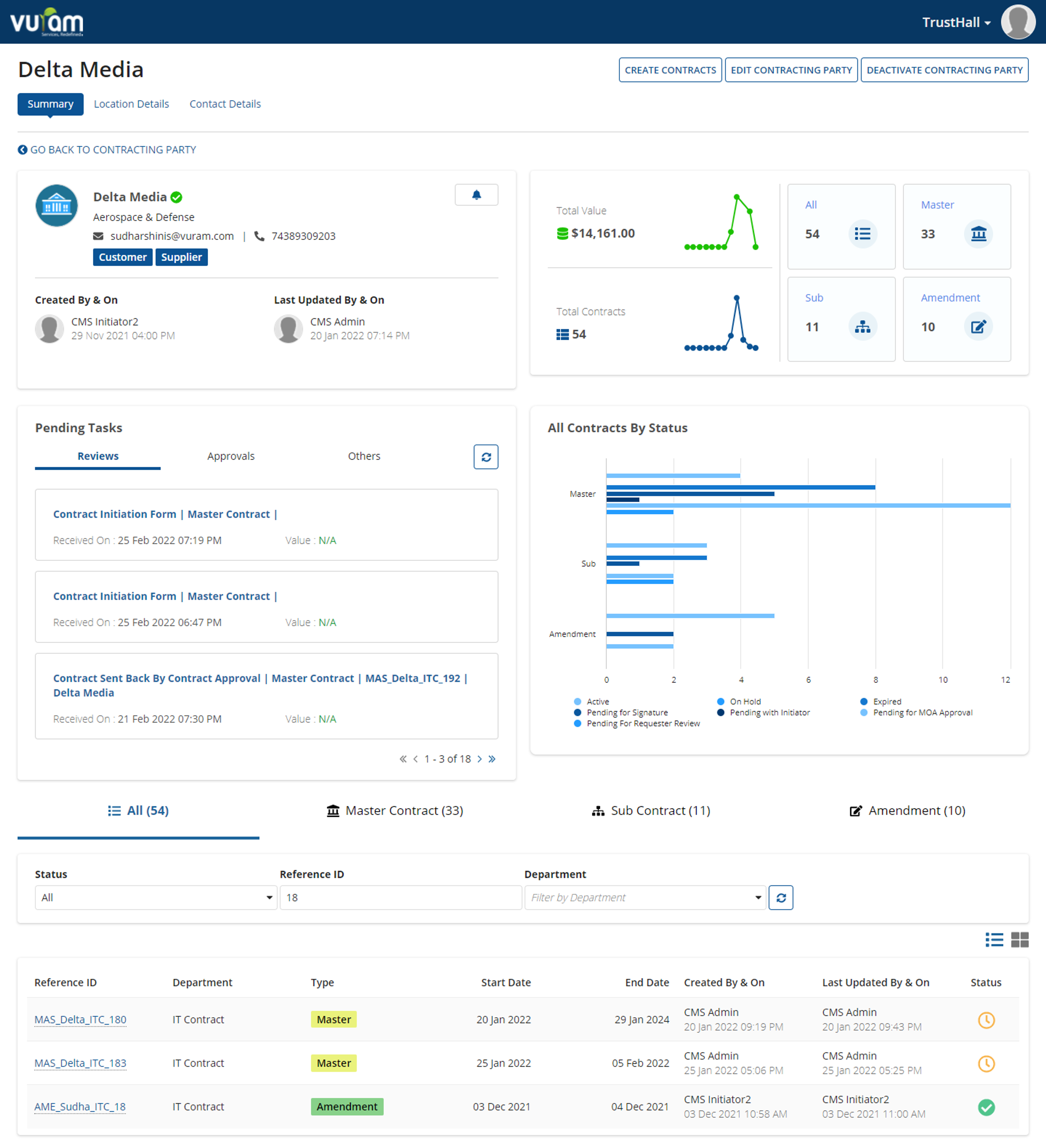Click pending clock status for MAS_Delta_ITC_183
This screenshot has height=1148, width=1046.
986,1063
